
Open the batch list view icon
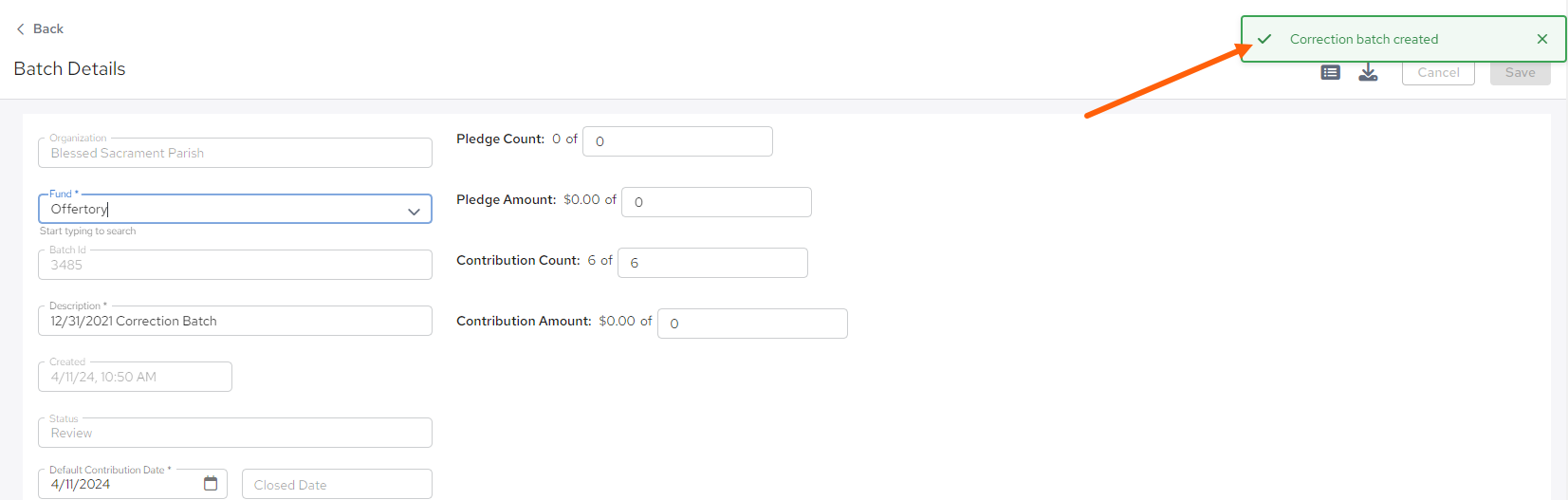[1331, 72]
